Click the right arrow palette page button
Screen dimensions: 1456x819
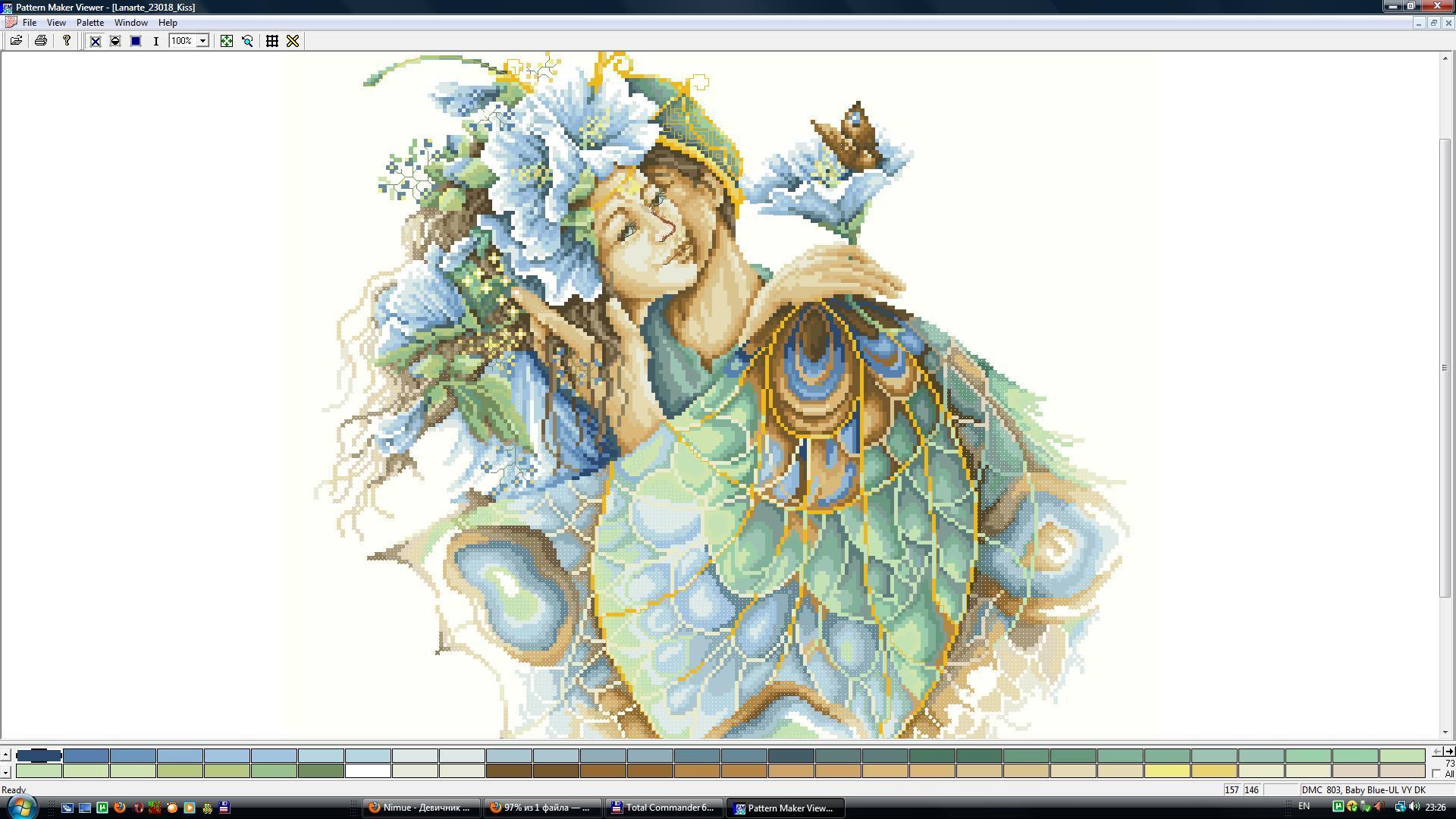1449,752
